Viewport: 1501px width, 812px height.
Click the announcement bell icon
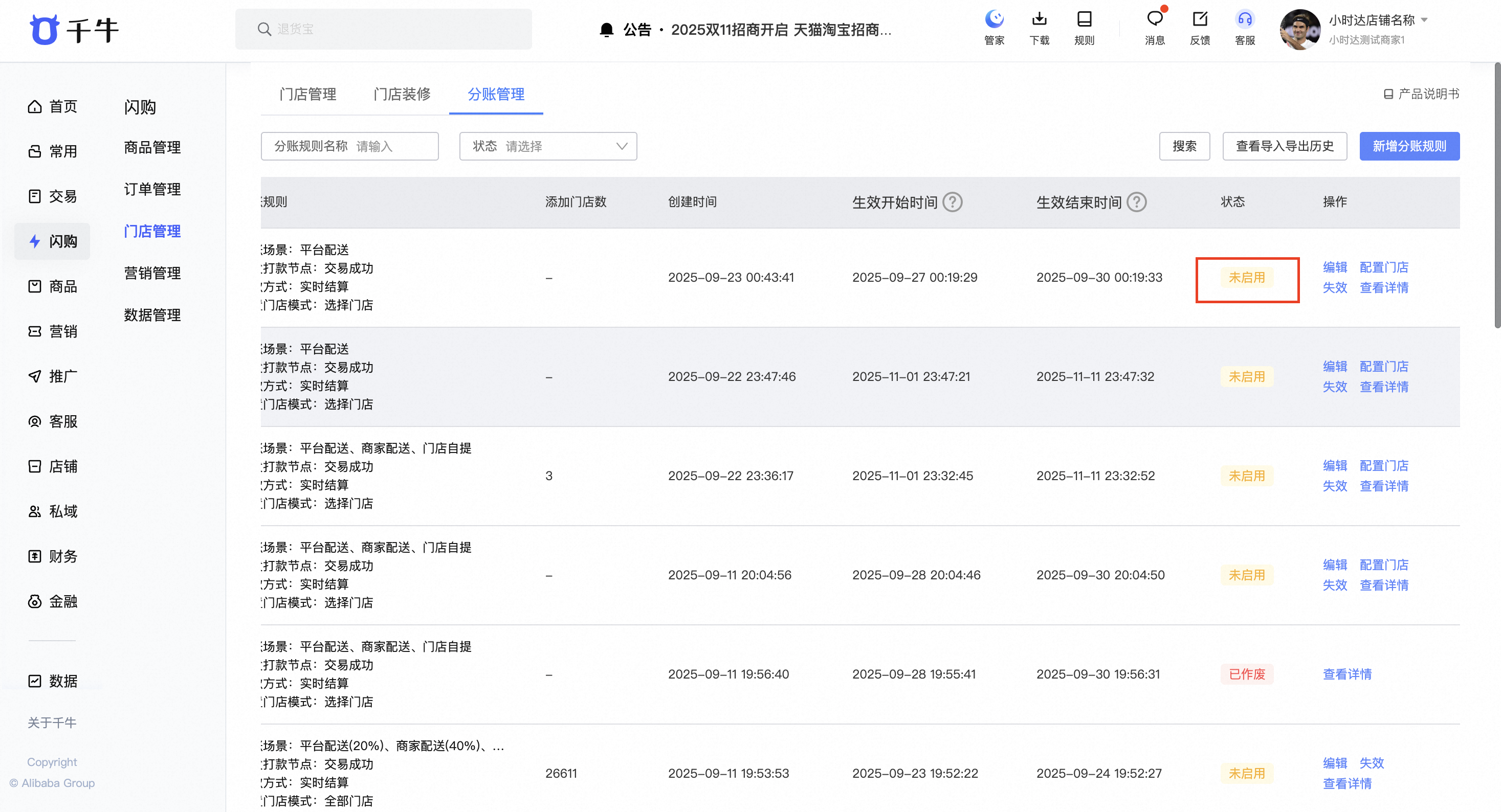click(x=607, y=30)
